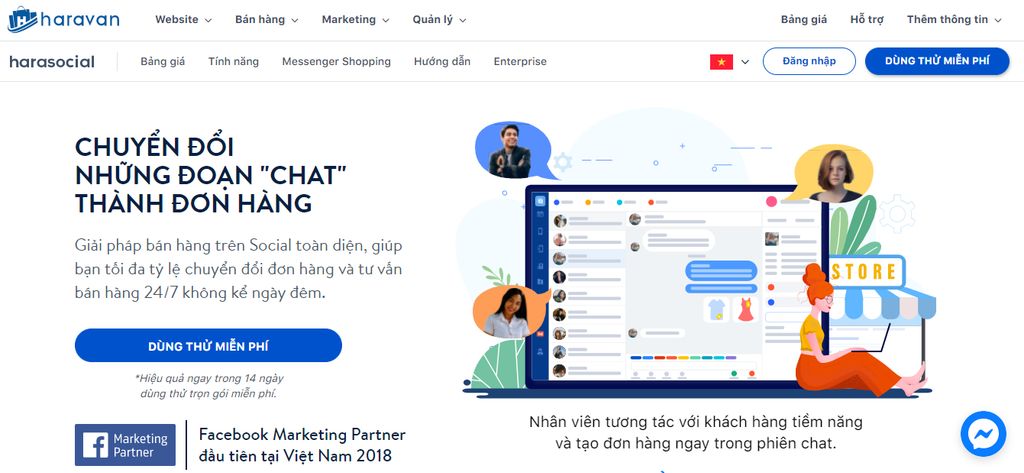The width and height of the screenshot is (1024, 473).
Task: Click the harasocial brand logo
Action: click(52, 62)
